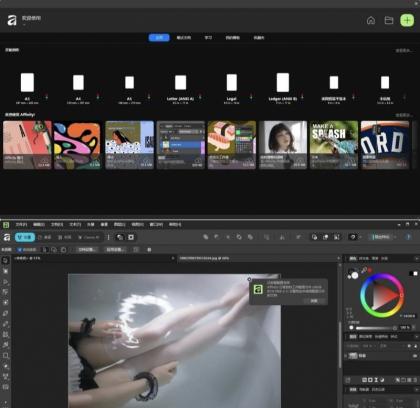Click the rightmost icon at Layers panel bottom
Viewport: 420px width, 408px height.
tap(415, 380)
